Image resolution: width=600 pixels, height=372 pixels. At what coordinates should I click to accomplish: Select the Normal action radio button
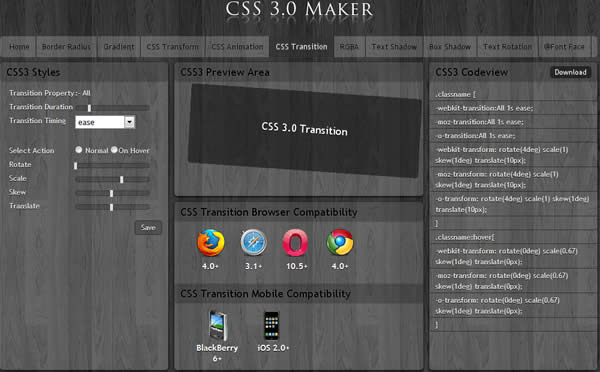79,150
